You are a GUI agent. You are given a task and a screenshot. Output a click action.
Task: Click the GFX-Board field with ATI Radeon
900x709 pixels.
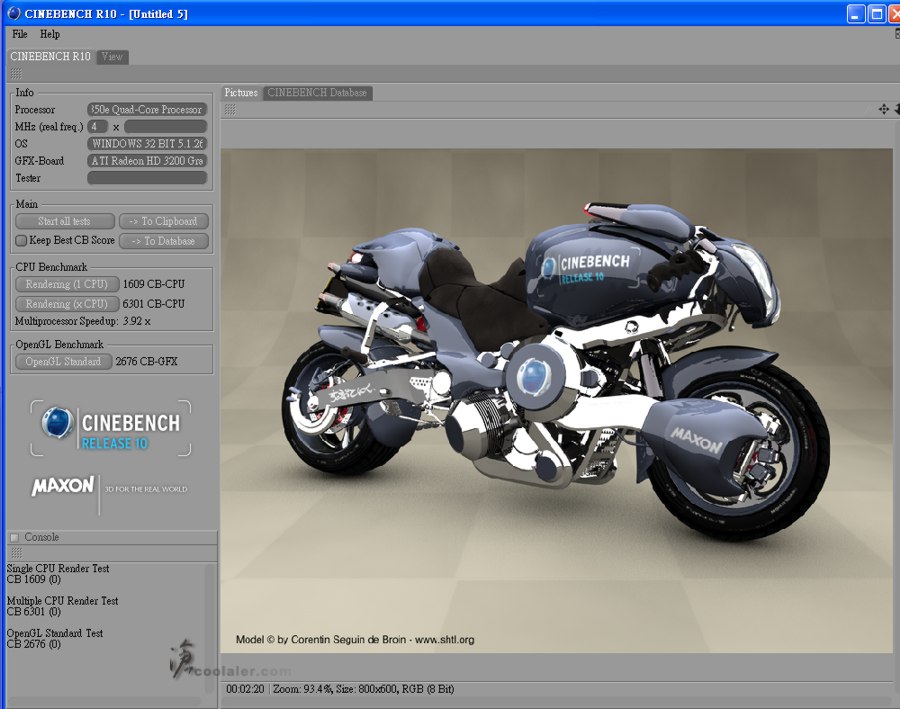147,161
